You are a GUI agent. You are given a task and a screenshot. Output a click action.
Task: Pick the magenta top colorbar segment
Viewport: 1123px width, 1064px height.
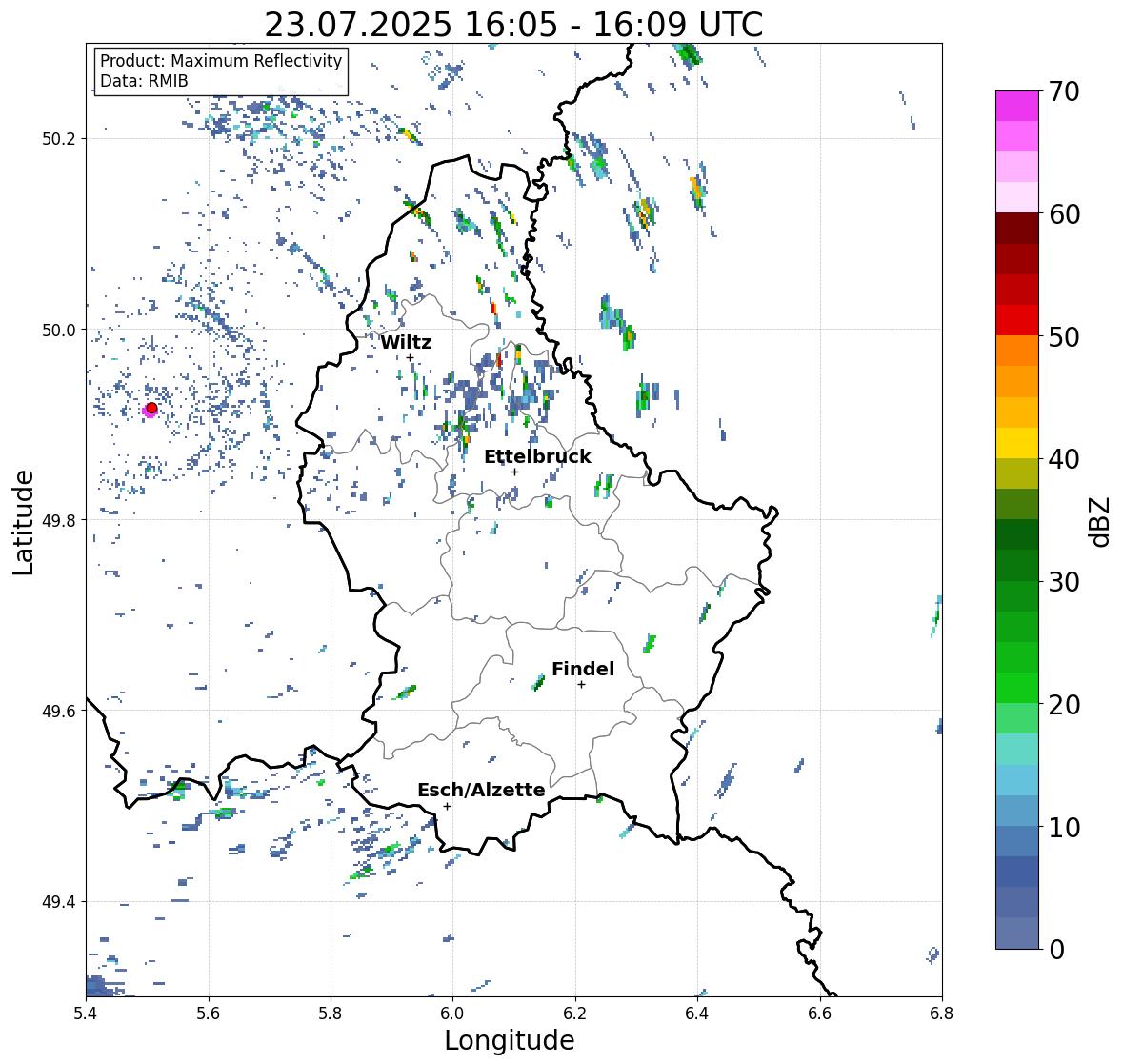pos(1017,106)
